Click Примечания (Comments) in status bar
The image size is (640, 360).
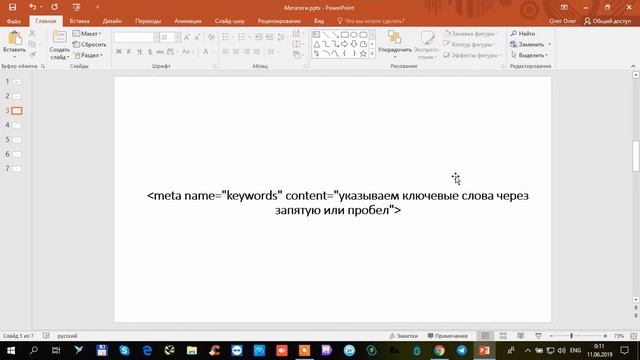pyautogui.click(x=447, y=336)
